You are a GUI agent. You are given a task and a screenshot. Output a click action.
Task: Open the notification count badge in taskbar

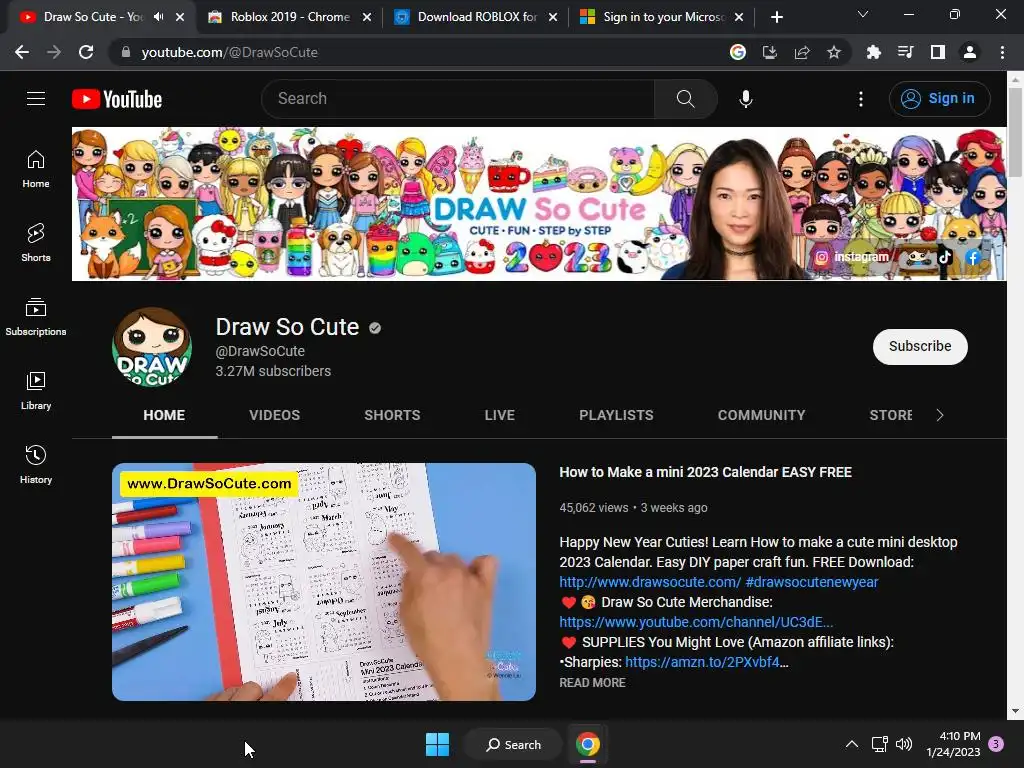click(x=996, y=744)
